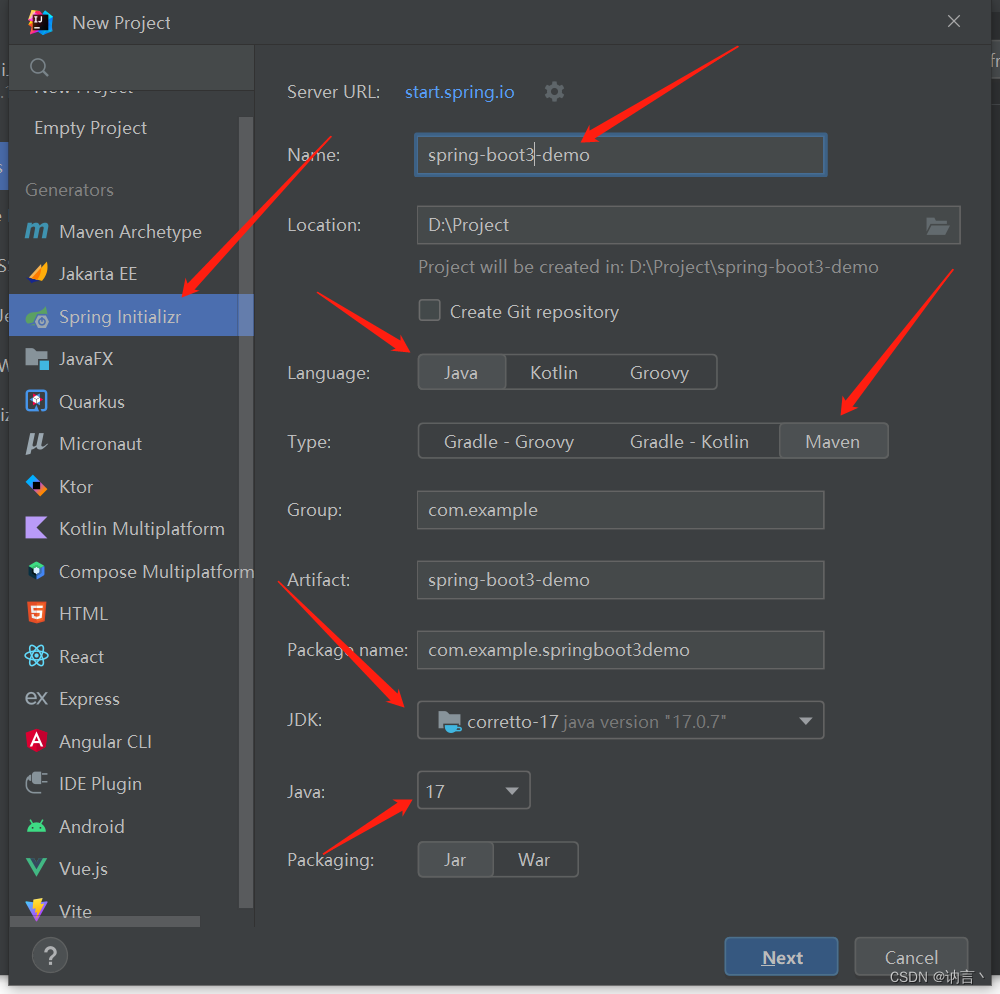Open the JDK corretto-17 dropdown

(x=621, y=720)
